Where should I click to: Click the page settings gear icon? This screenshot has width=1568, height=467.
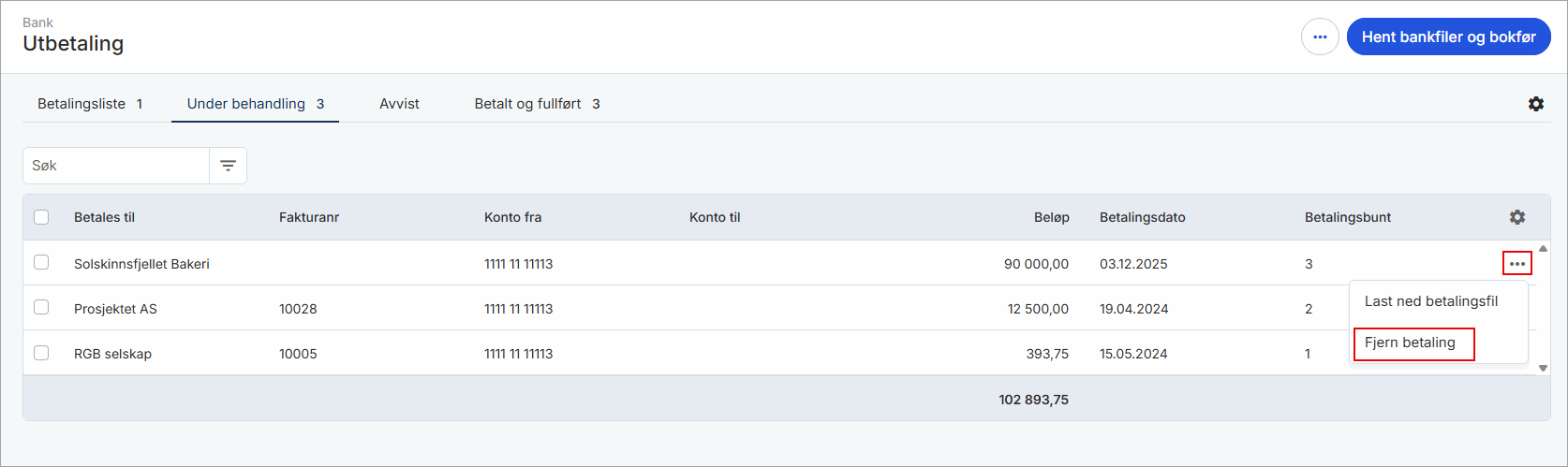click(x=1536, y=104)
